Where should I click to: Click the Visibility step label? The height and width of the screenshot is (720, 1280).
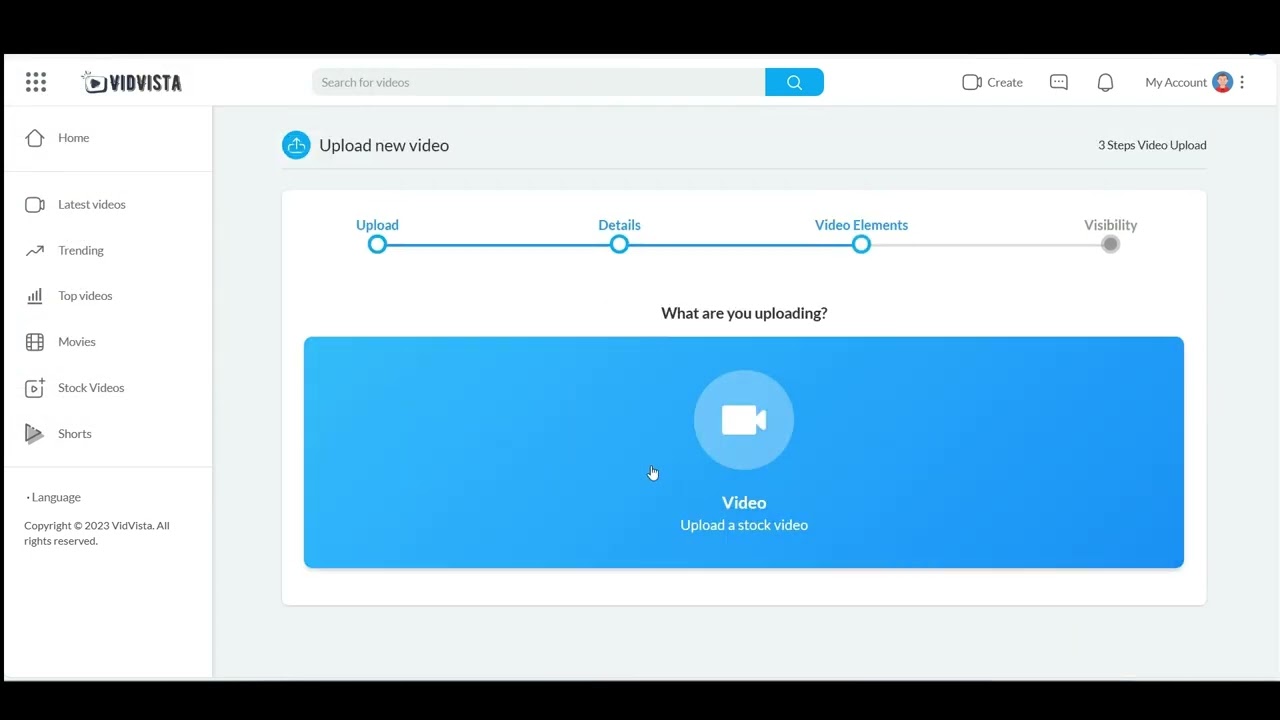(1110, 225)
